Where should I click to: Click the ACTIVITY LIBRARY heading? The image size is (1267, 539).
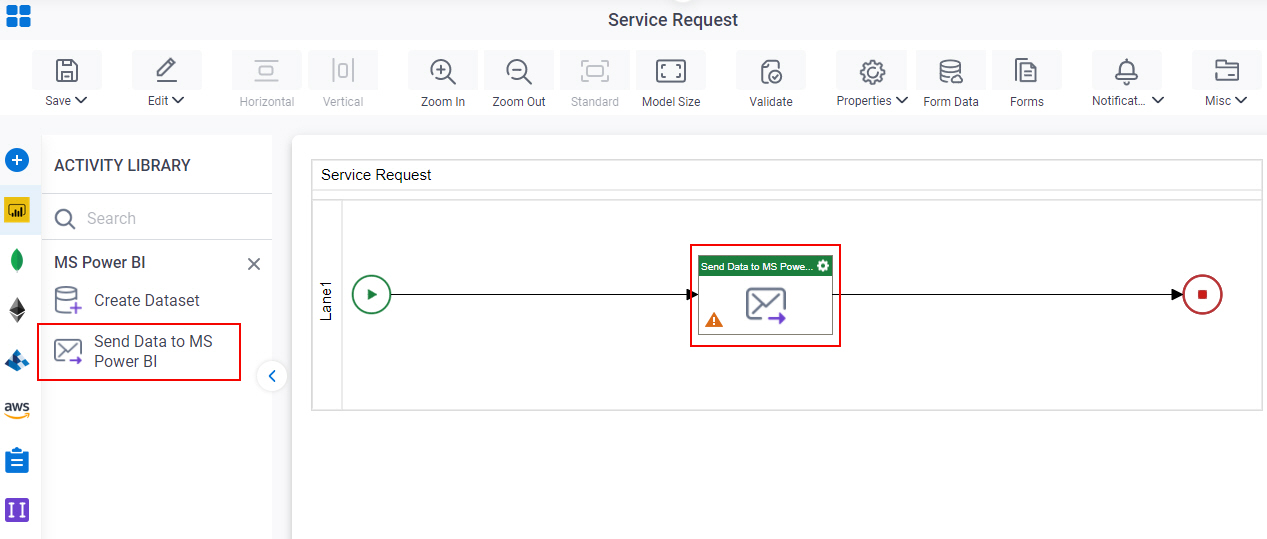click(x=122, y=165)
